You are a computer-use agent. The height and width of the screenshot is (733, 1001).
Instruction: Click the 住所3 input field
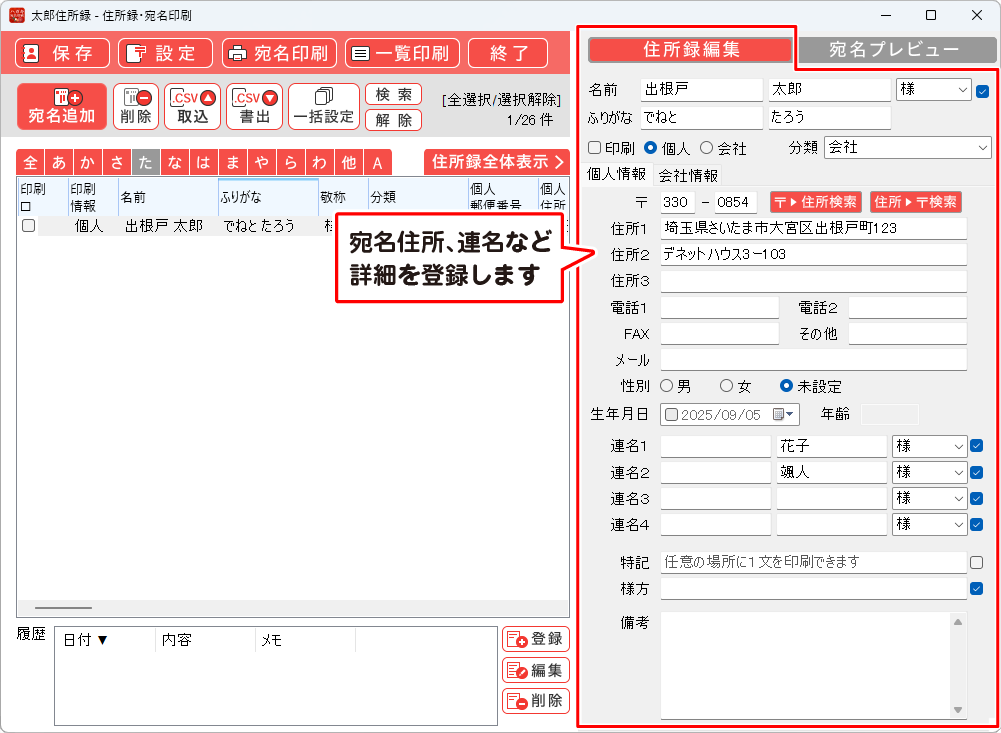pyautogui.click(x=813, y=281)
